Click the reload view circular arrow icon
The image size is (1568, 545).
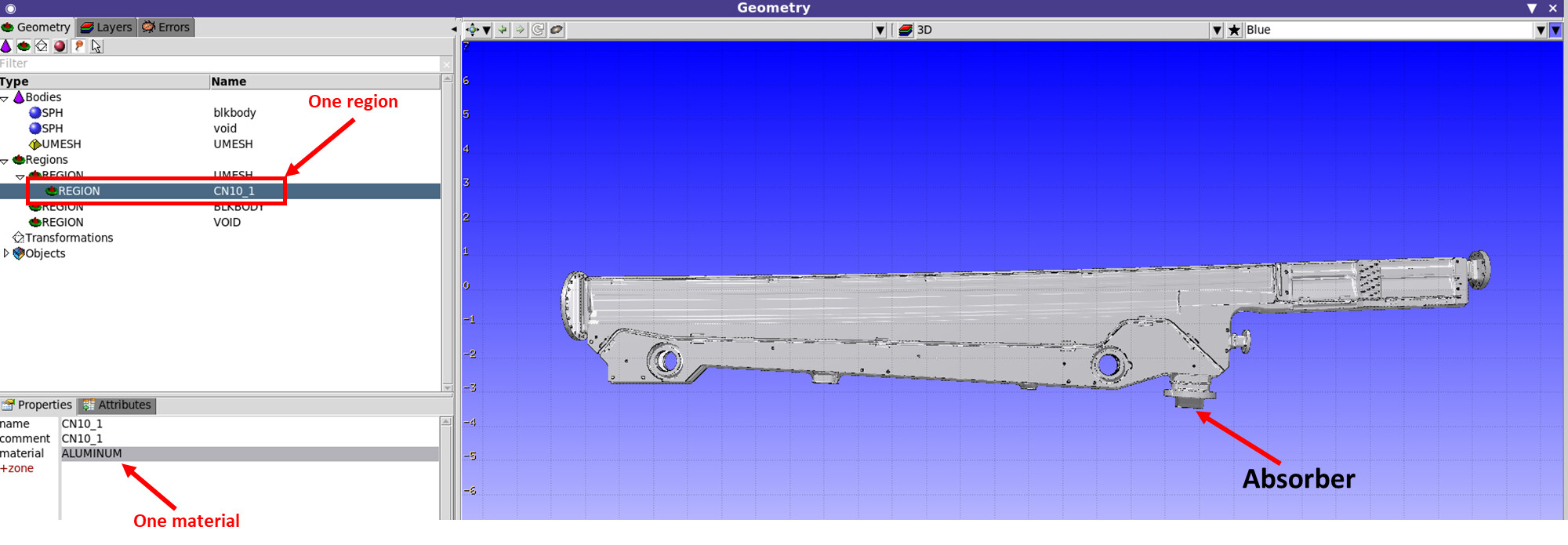tap(539, 30)
